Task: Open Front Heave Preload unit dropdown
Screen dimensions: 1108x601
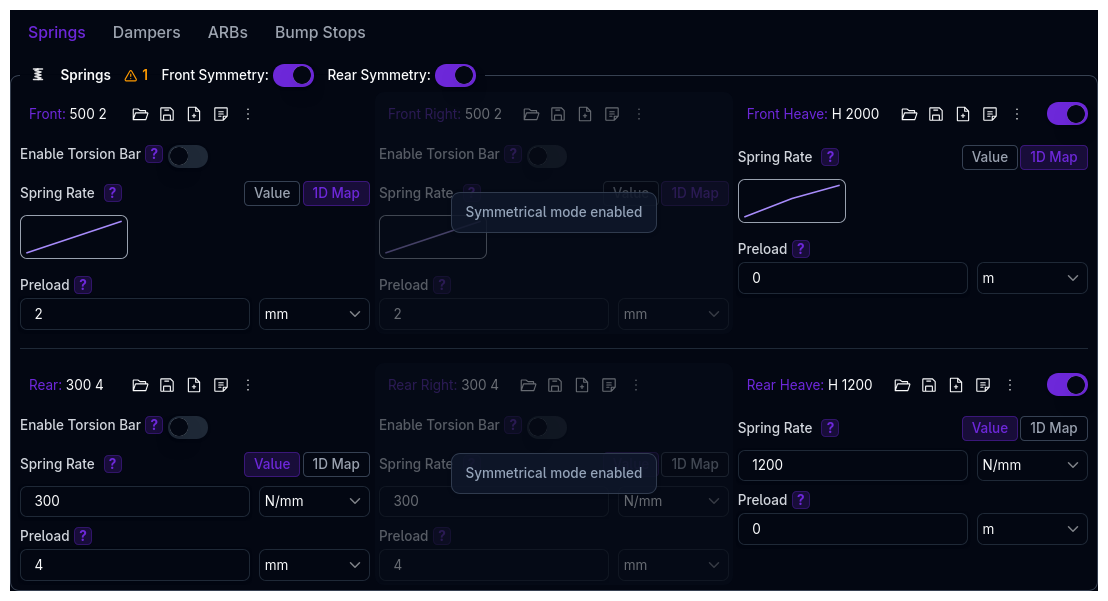Action: (x=1032, y=278)
